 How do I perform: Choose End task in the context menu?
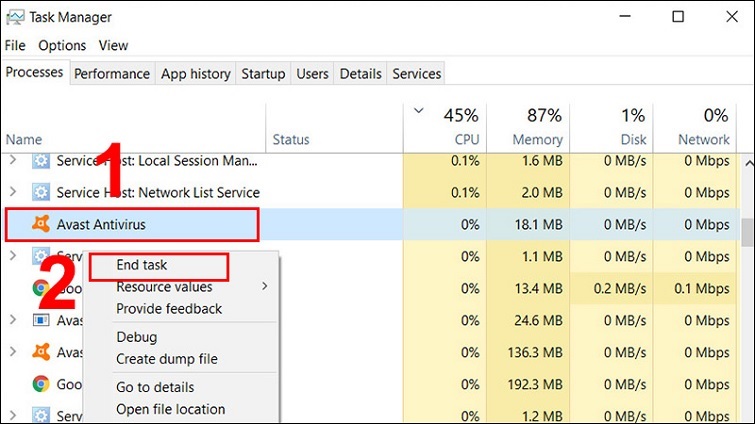point(142,265)
